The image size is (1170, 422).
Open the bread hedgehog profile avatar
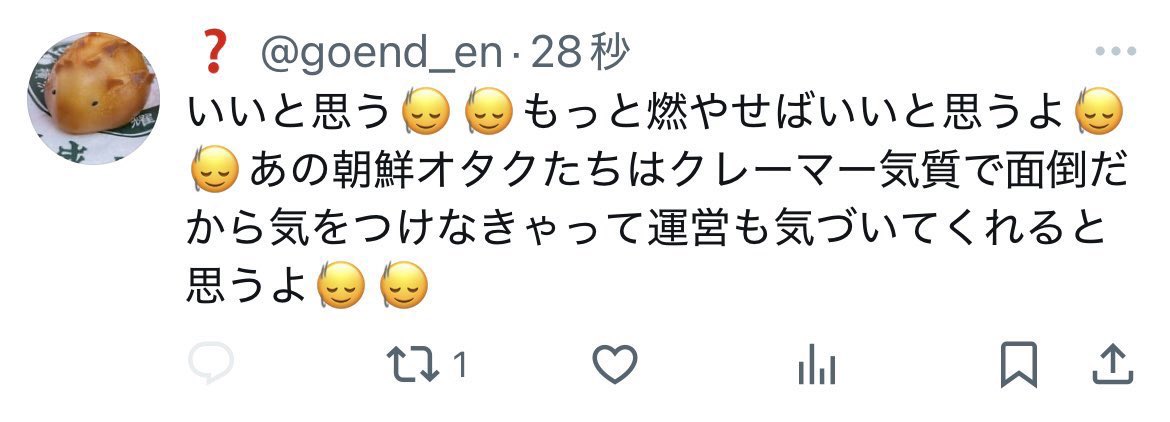93,98
